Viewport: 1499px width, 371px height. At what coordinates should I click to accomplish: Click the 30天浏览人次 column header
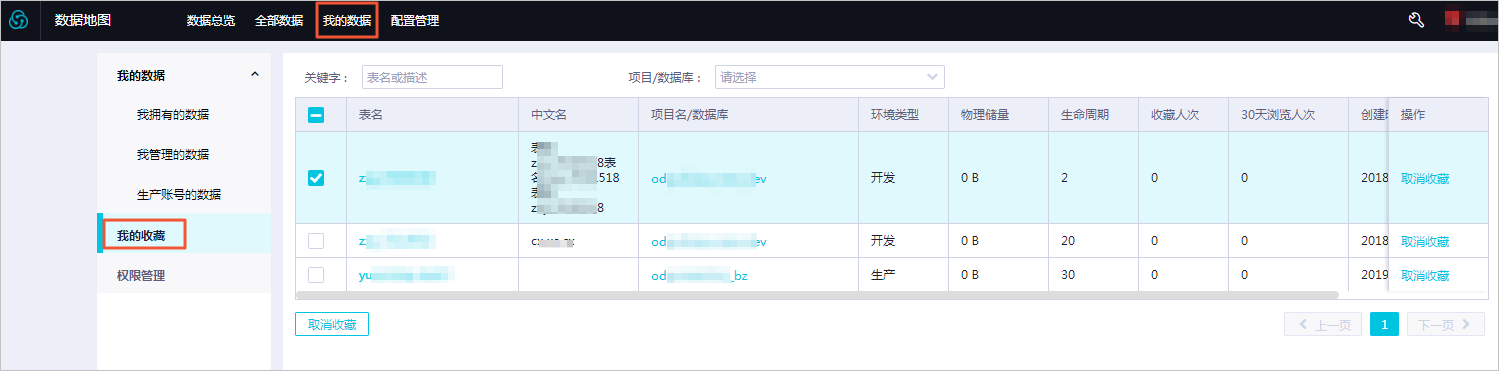[x=1278, y=115]
